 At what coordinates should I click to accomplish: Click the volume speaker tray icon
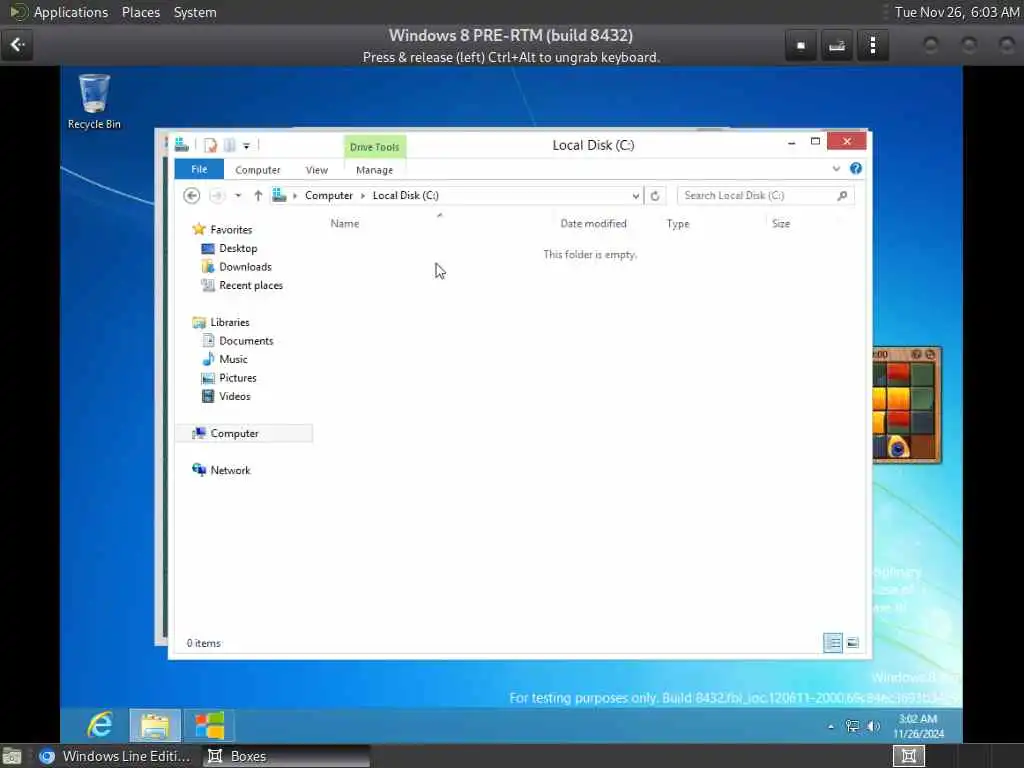pos(873,726)
